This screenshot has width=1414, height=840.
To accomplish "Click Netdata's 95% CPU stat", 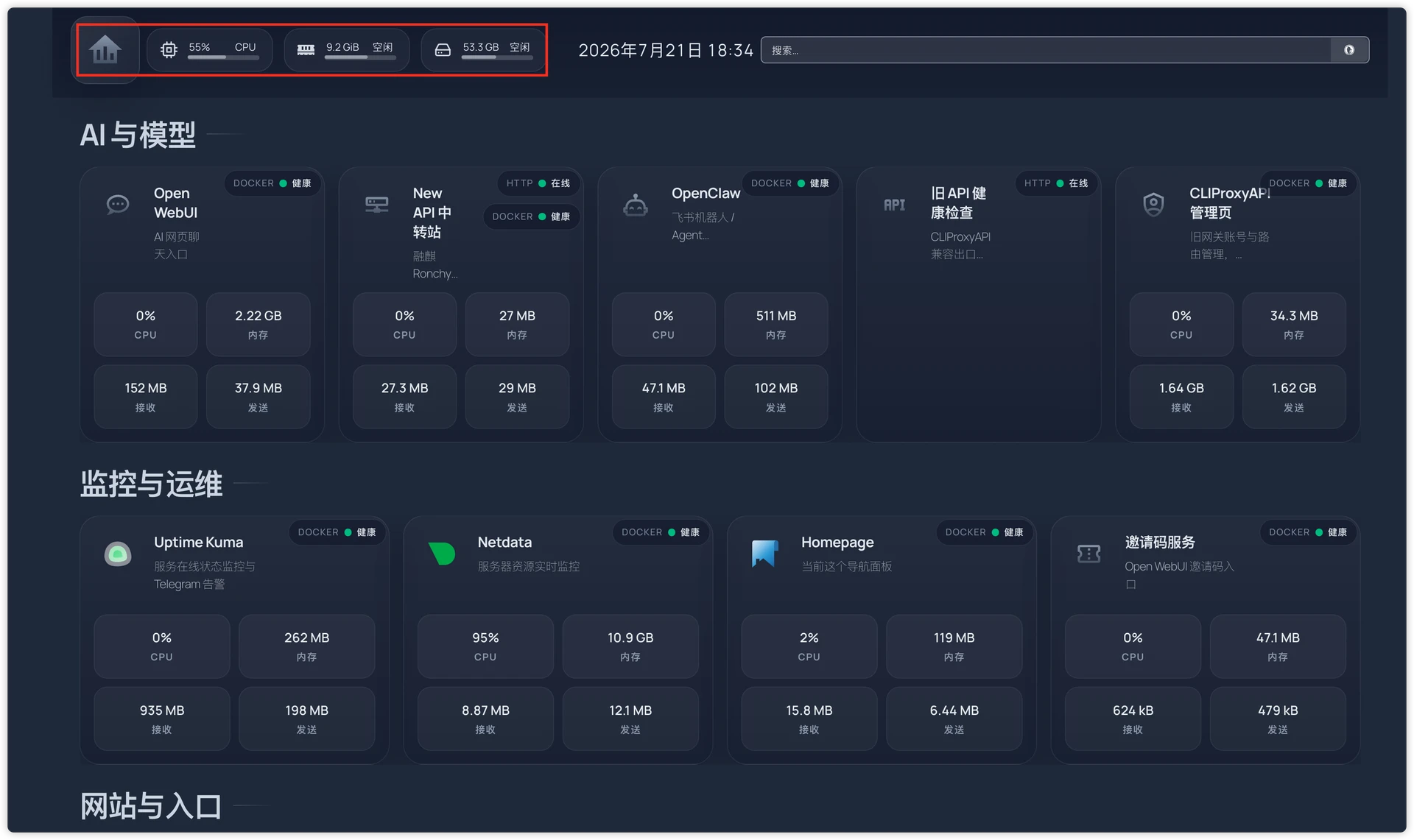I will [x=485, y=646].
